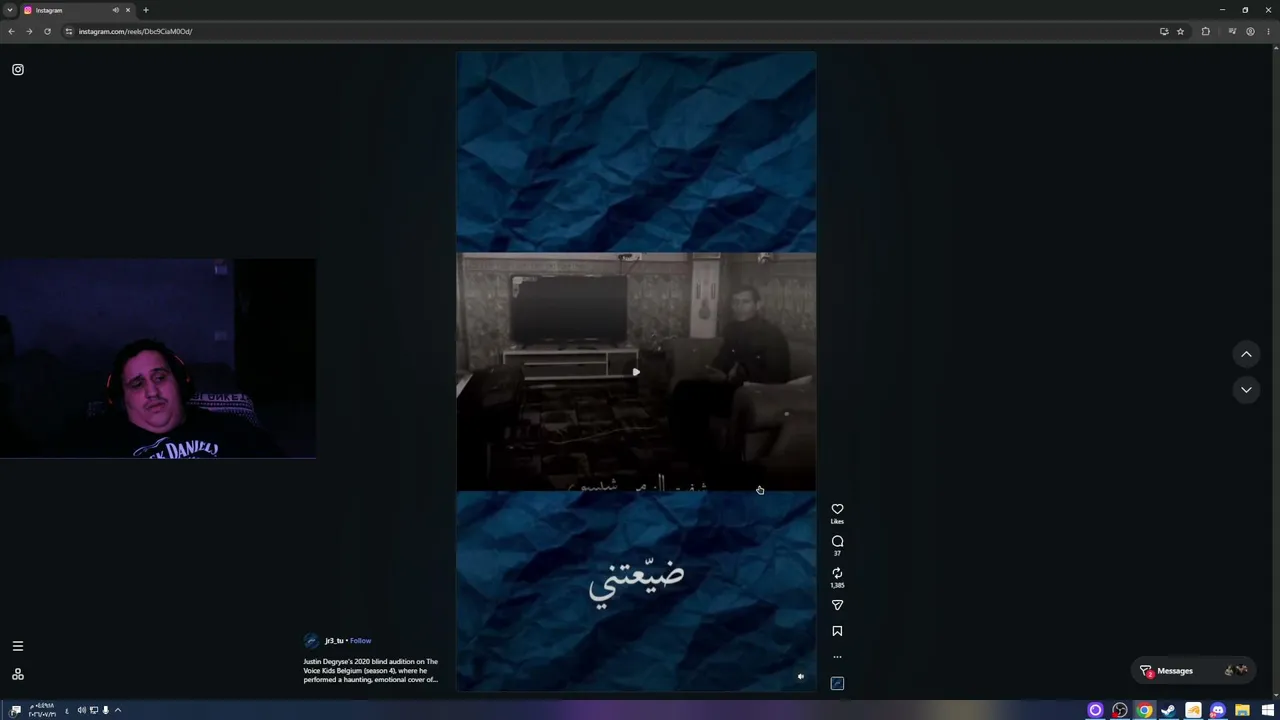Bookmark this page with star icon
1280x720 pixels.
(1180, 31)
